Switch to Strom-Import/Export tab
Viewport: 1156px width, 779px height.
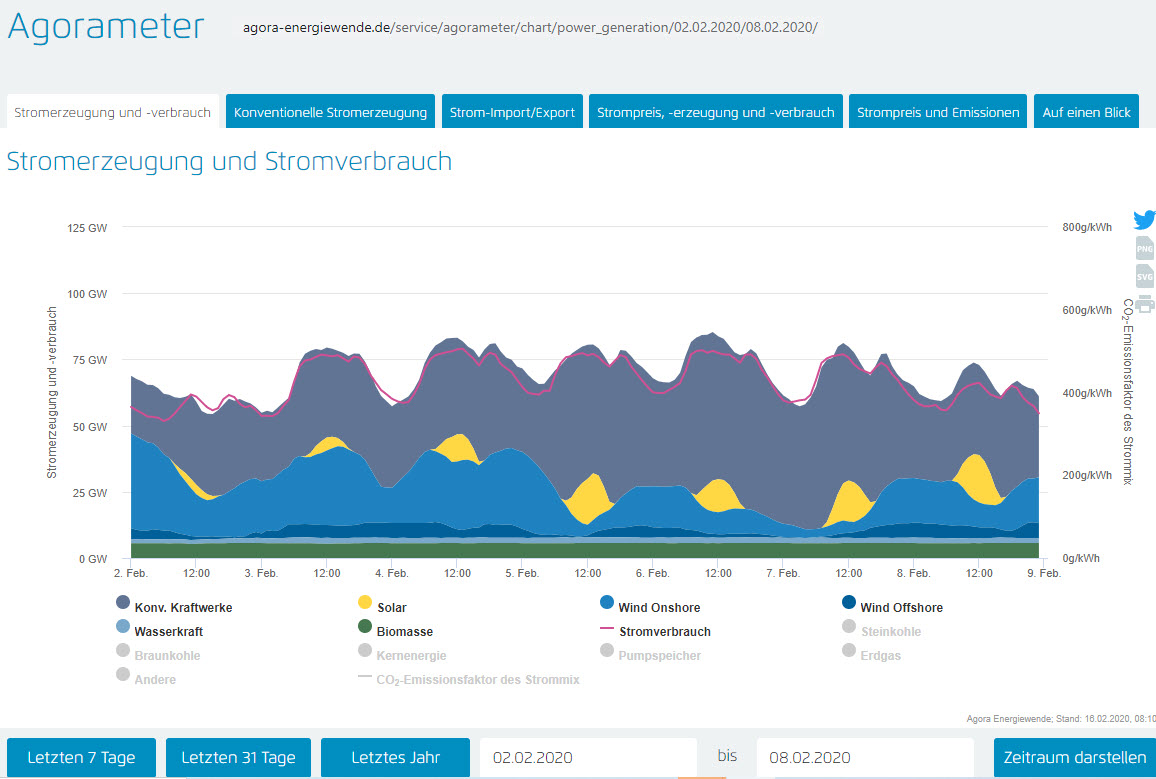pos(512,112)
